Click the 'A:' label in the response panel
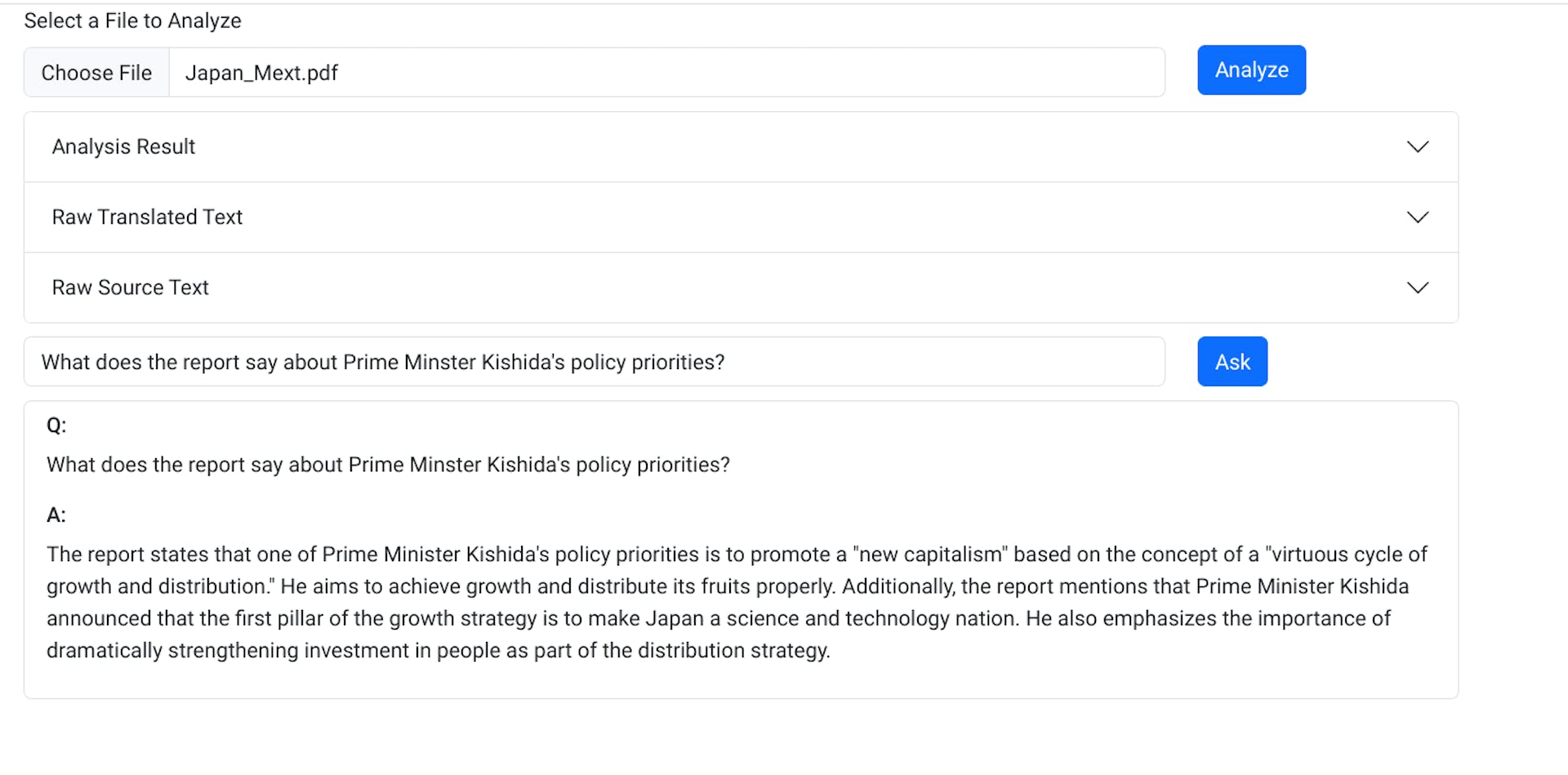 [x=56, y=515]
